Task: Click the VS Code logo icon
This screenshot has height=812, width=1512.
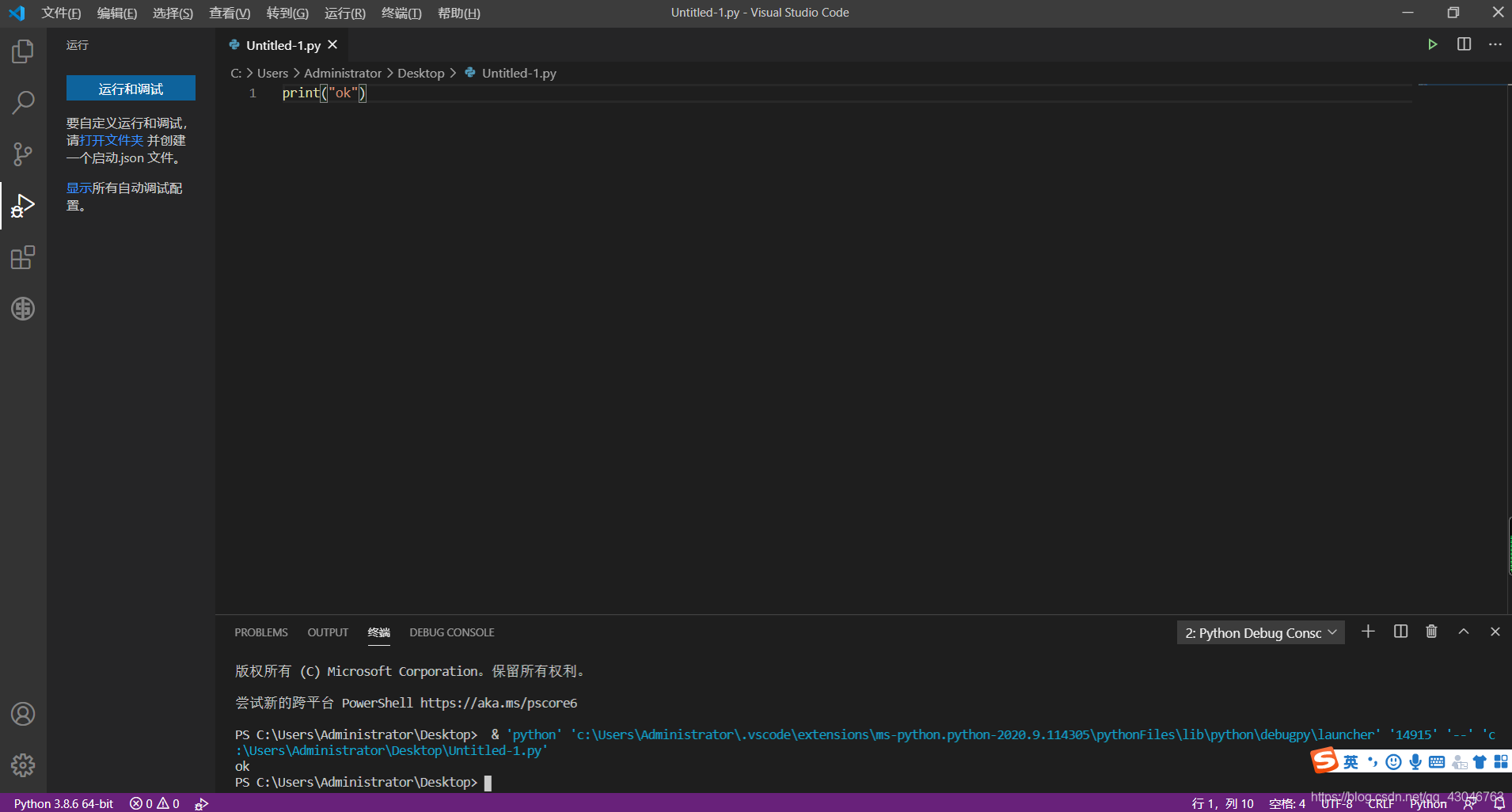Action: coord(17,13)
